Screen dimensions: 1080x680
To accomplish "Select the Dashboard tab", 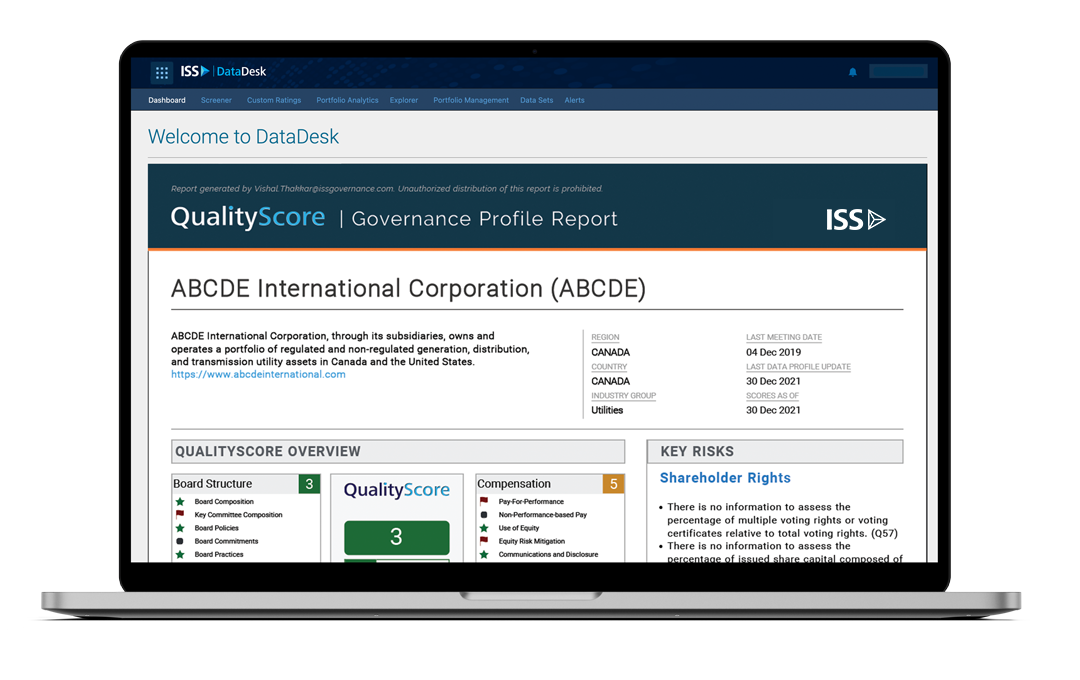I will coord(167,101).
